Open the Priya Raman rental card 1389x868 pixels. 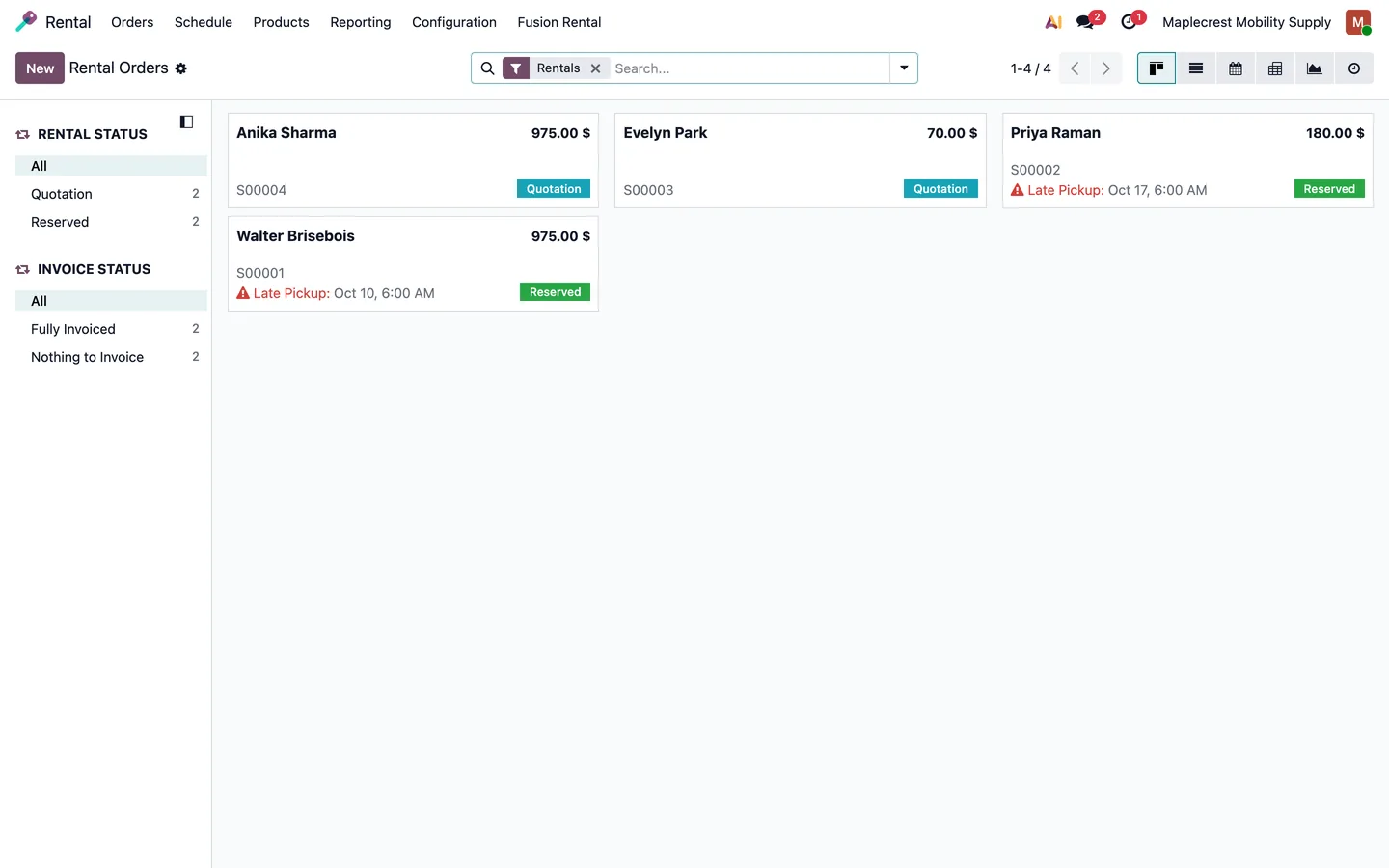pos(1187,160)
